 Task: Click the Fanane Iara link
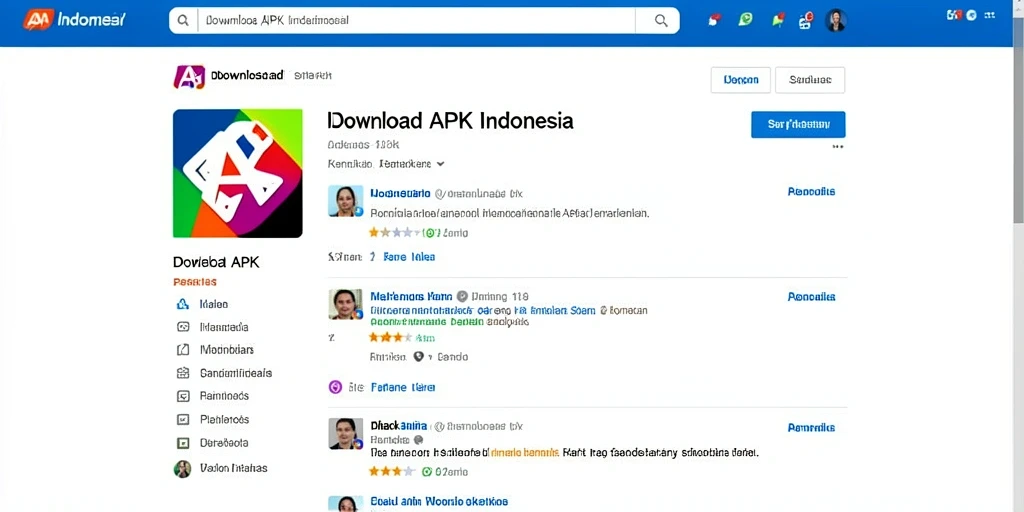coord(403,387)
